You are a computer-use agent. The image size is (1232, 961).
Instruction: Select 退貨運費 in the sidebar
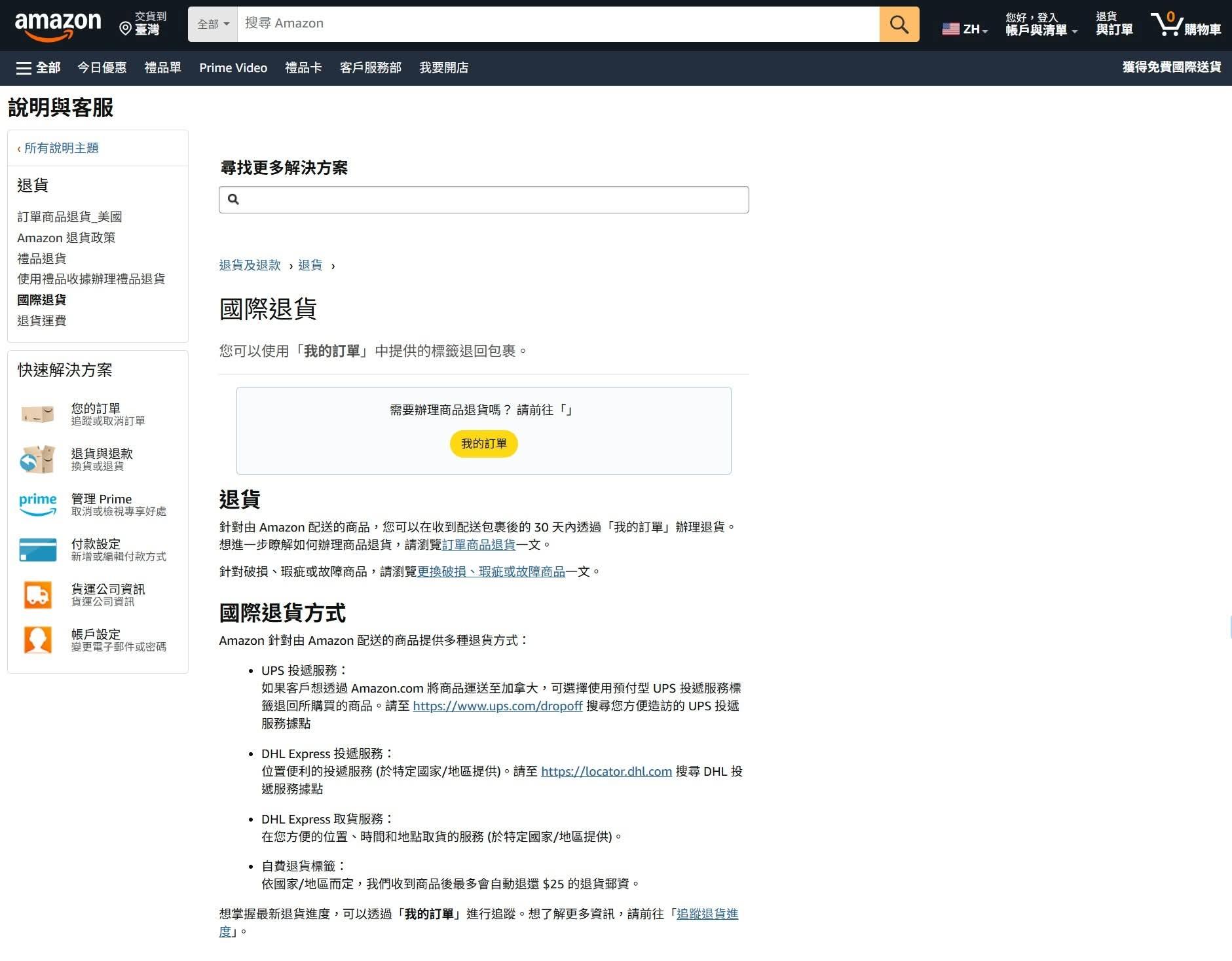coord(41,321)
